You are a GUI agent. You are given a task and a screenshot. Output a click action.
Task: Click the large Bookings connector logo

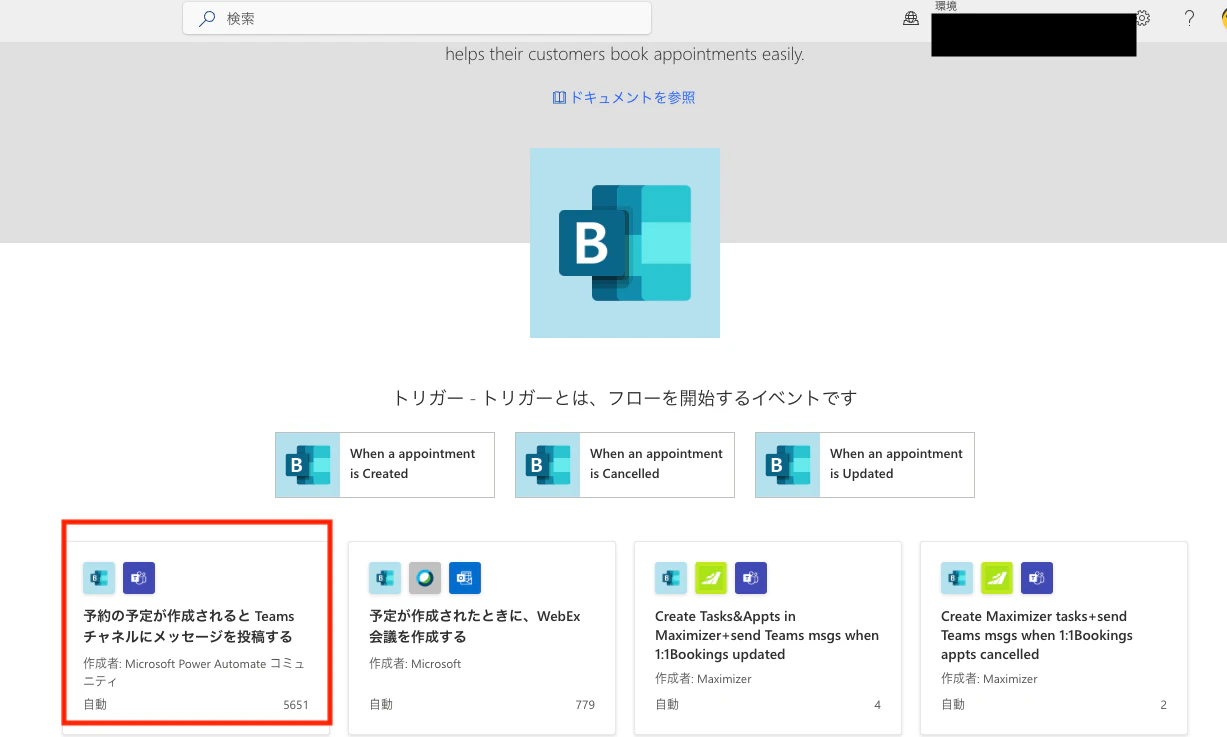(x=625, y=243)
